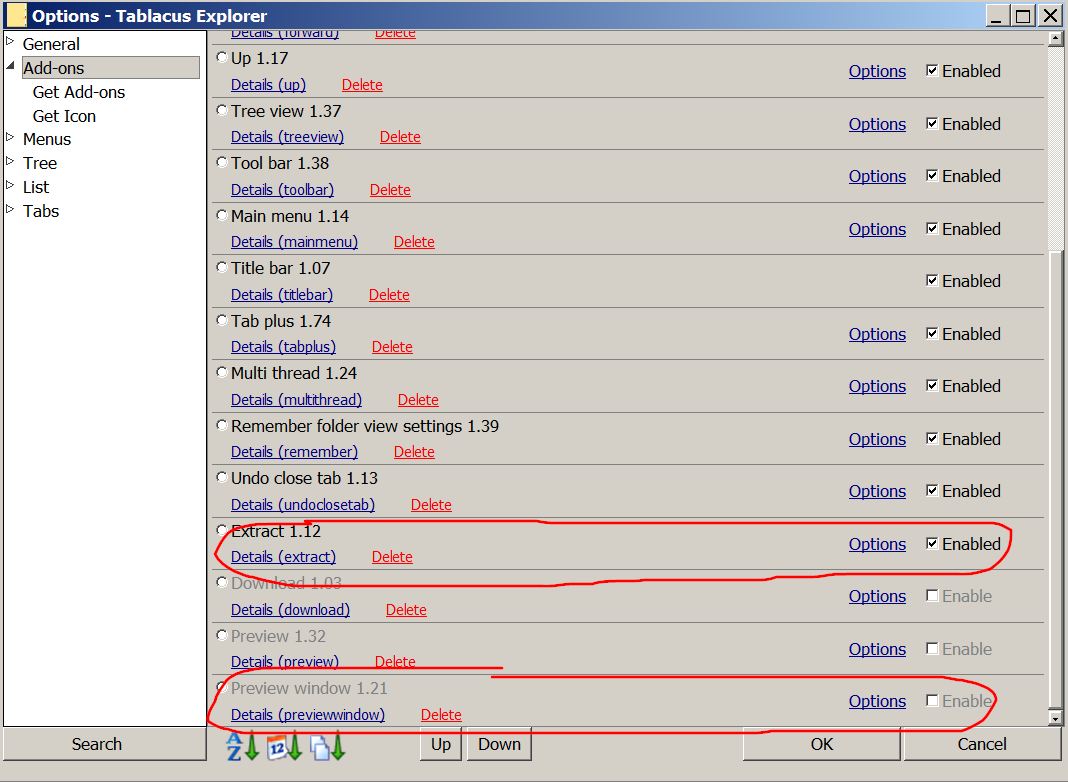Click the scrollbar up arrow
Image resolution: width=1068 pixels, height=782 pixels.
1055,38
